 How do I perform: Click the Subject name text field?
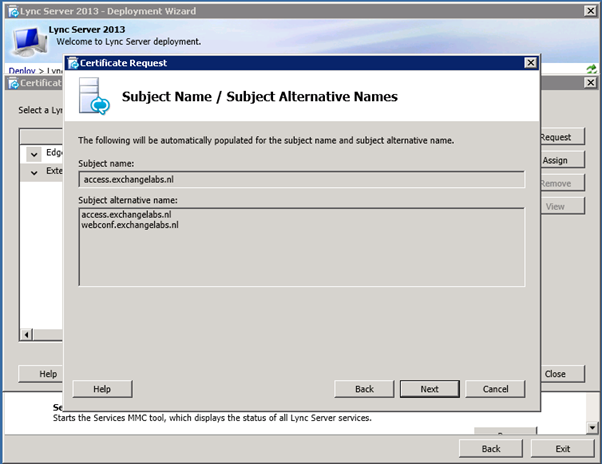(301, 179)
